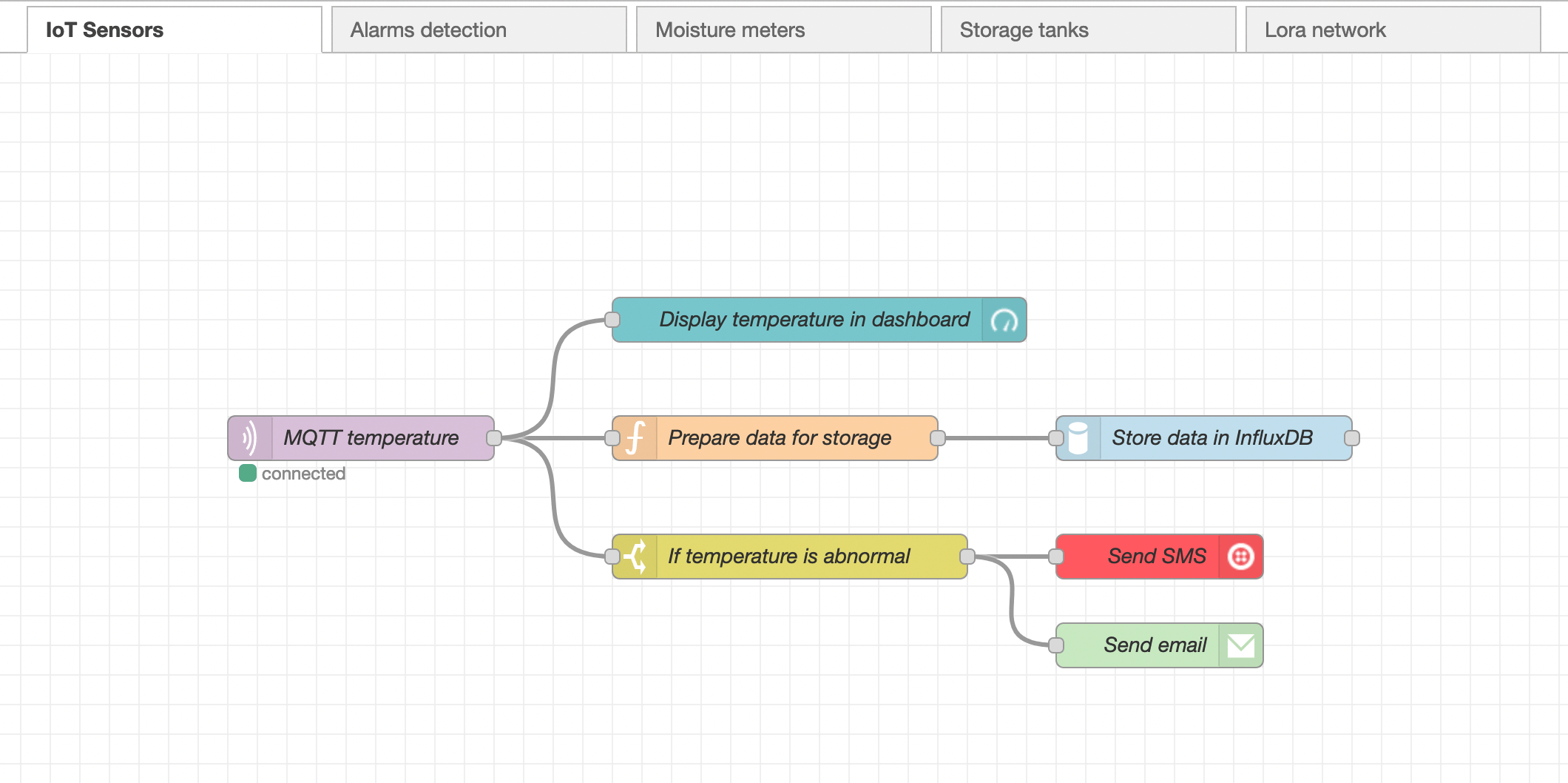
Task: Click the Store data in InfluxDB output port
Action: (1352, 438)
